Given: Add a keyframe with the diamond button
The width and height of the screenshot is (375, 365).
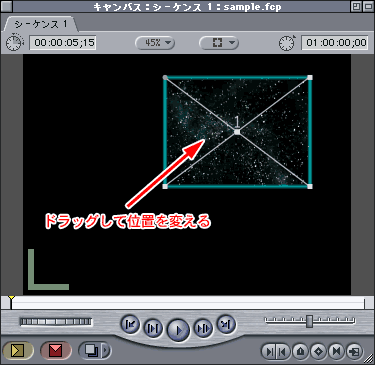Looking at the screenshot, I should 319,351.
